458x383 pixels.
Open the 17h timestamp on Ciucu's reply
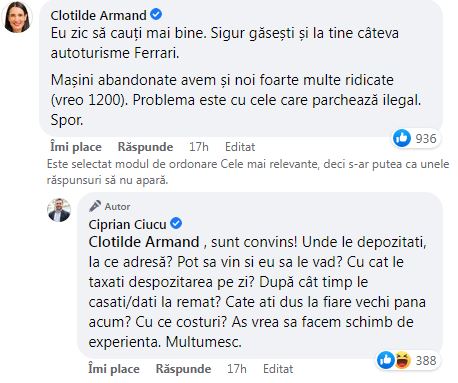point(237,369)
